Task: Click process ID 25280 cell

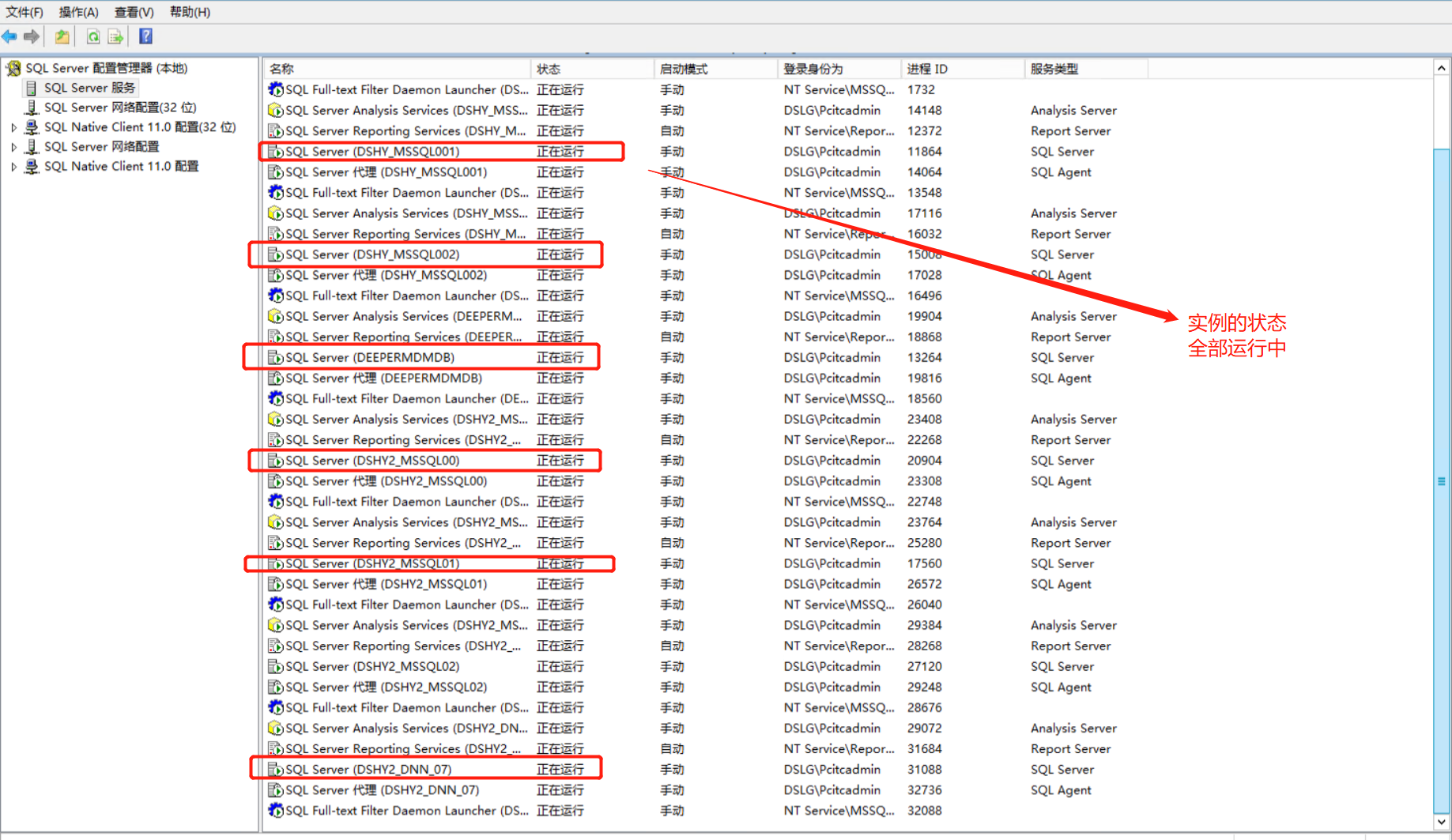Action: pos(924,543)
